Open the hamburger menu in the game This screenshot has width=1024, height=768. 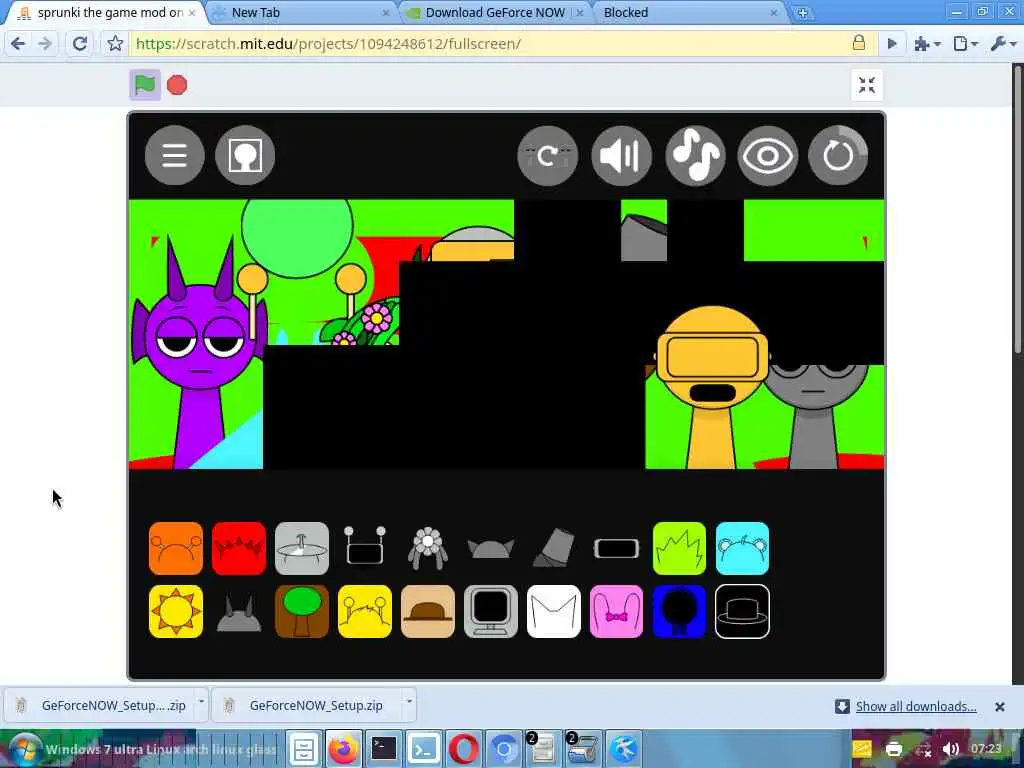[x=174, y=155]
